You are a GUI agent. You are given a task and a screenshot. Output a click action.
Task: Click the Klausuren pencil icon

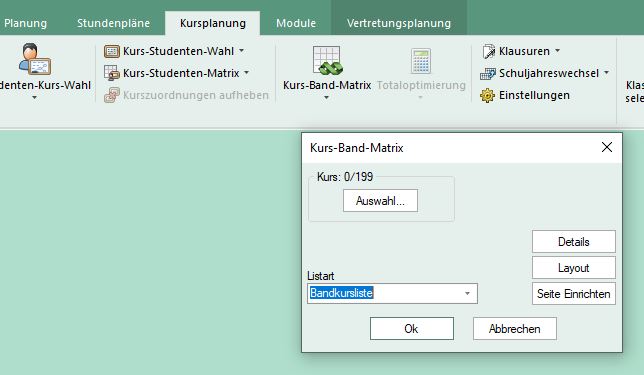point(488,51)
